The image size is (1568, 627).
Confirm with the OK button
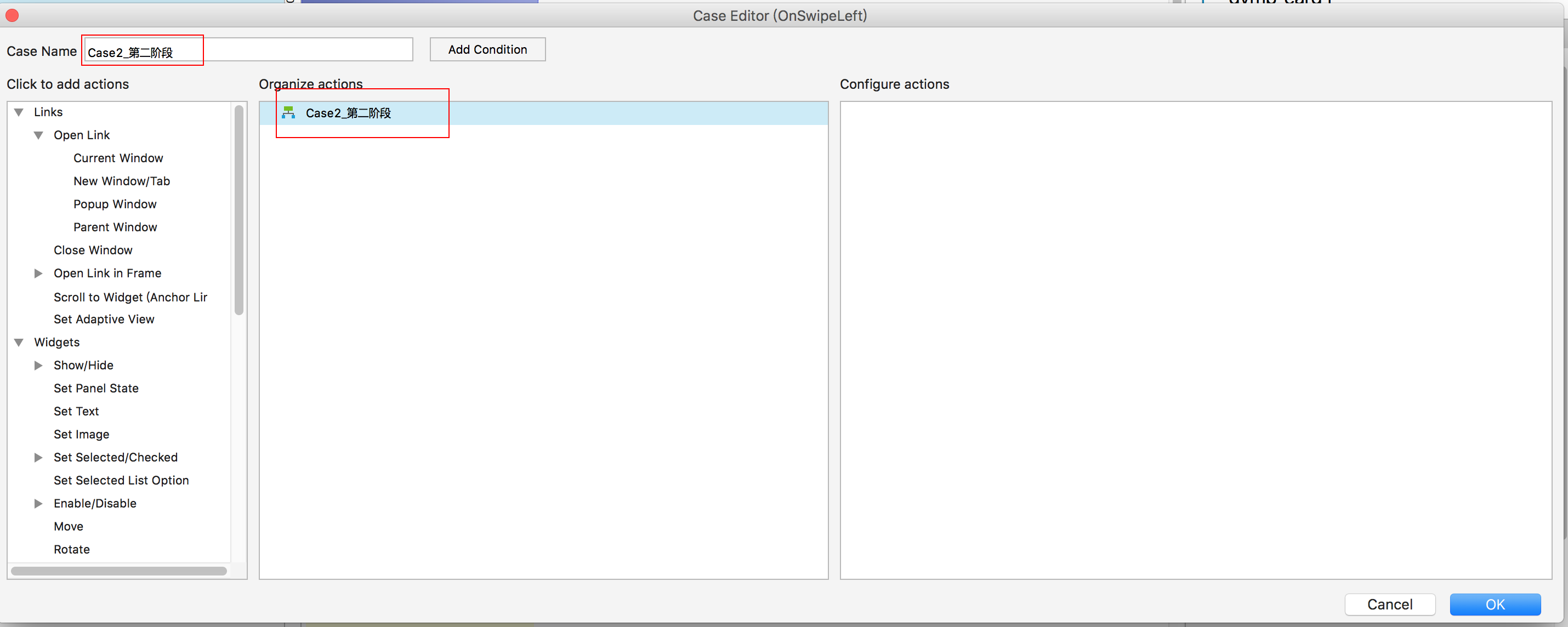[1495, 604]
